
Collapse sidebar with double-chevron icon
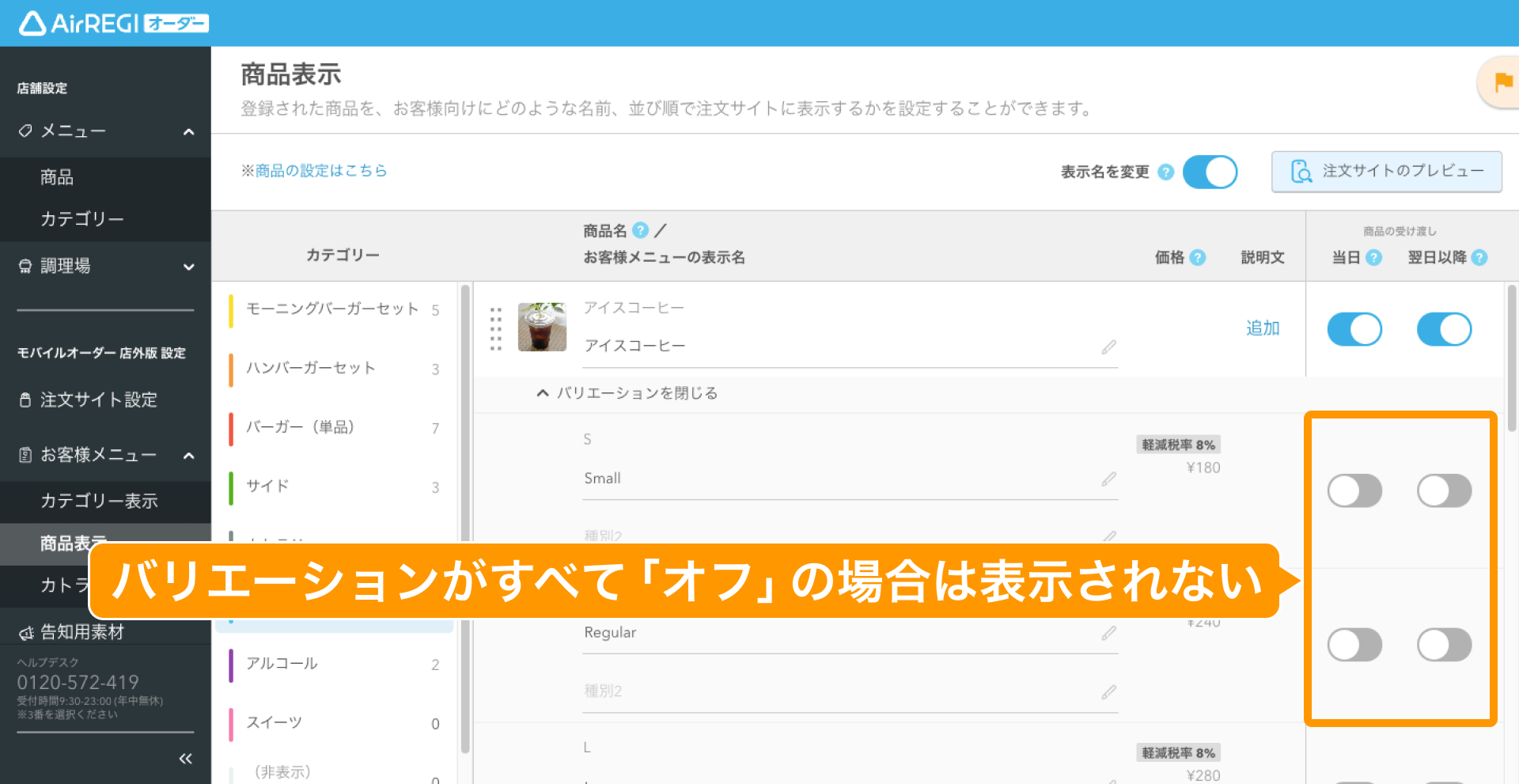click(x=185, y=759)
